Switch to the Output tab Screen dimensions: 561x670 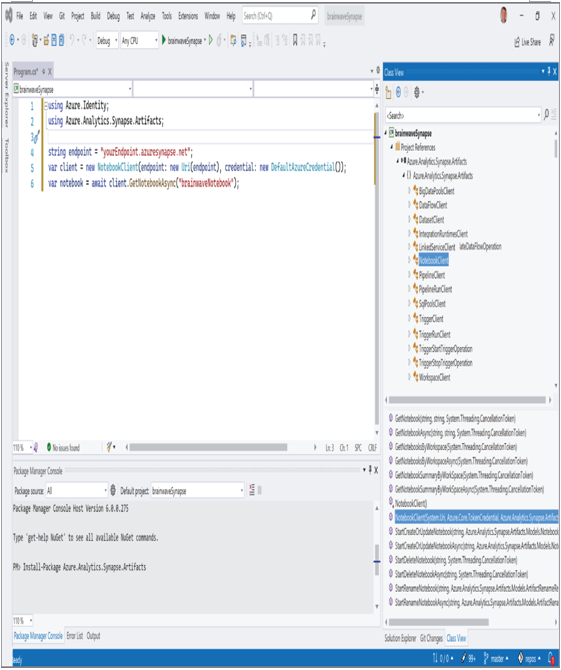94,636
